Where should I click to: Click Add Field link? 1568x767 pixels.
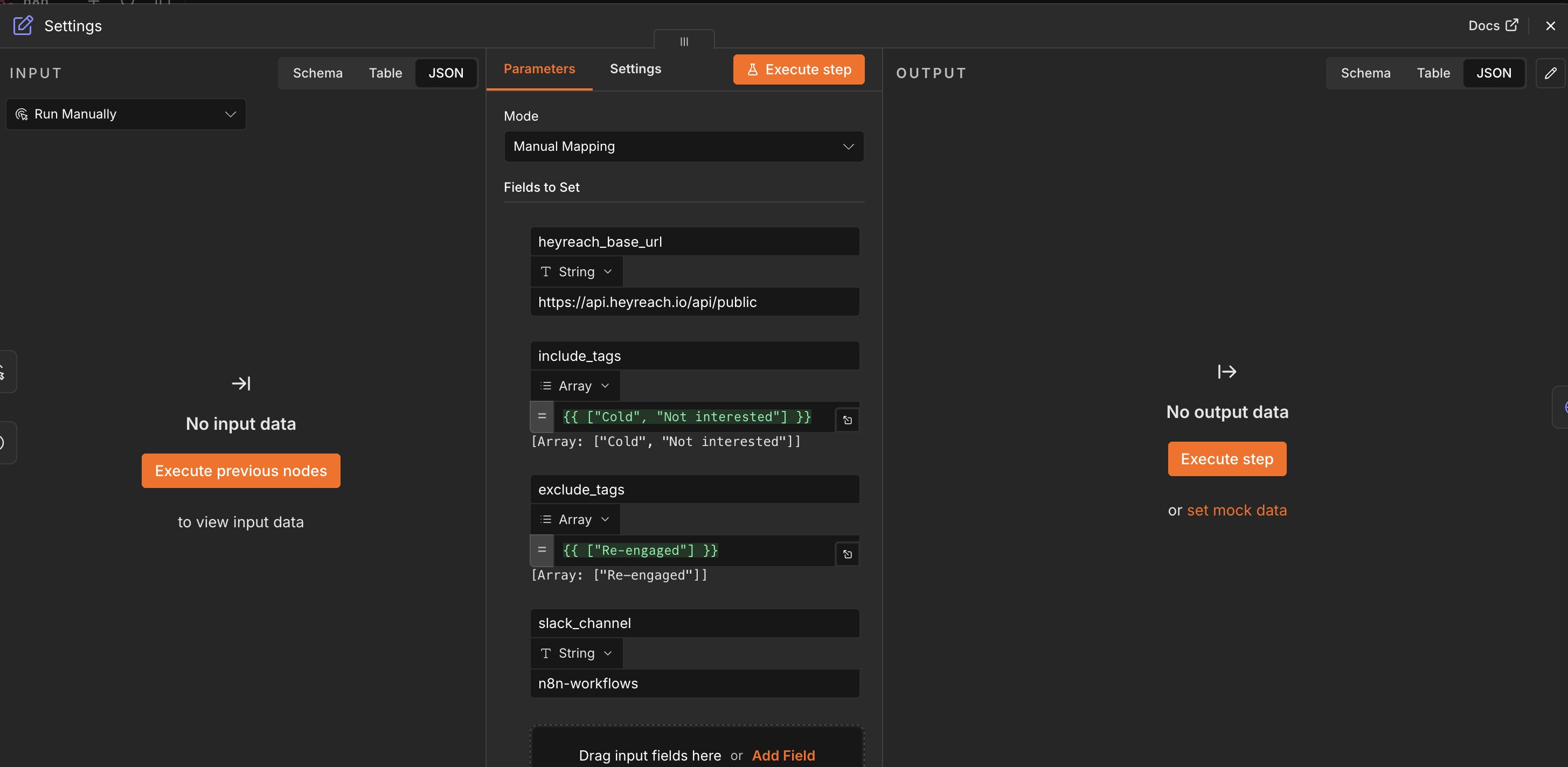point(783,756)
